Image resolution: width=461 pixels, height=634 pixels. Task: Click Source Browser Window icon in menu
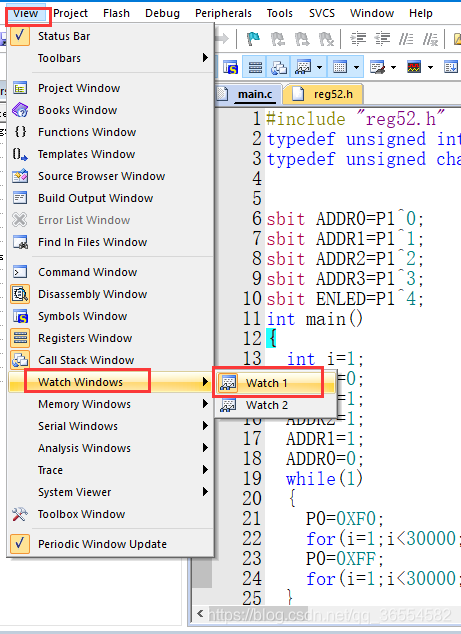(20, 176)
